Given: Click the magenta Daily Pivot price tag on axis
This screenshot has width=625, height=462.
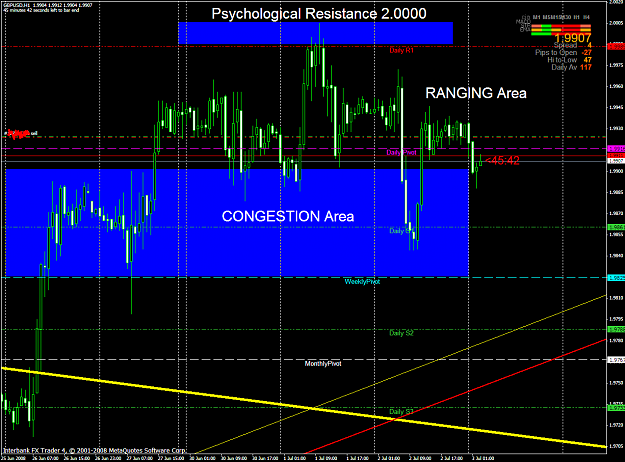Looking at the screenshot, I should pyautogui.click(x=615, y=149).
